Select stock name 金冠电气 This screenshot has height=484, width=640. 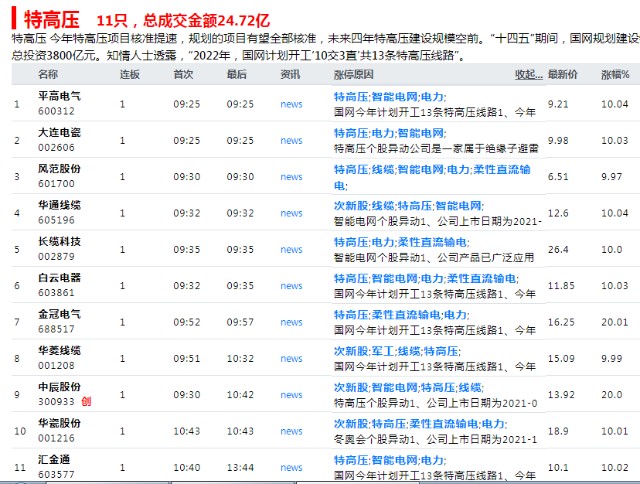coord(59,314)
